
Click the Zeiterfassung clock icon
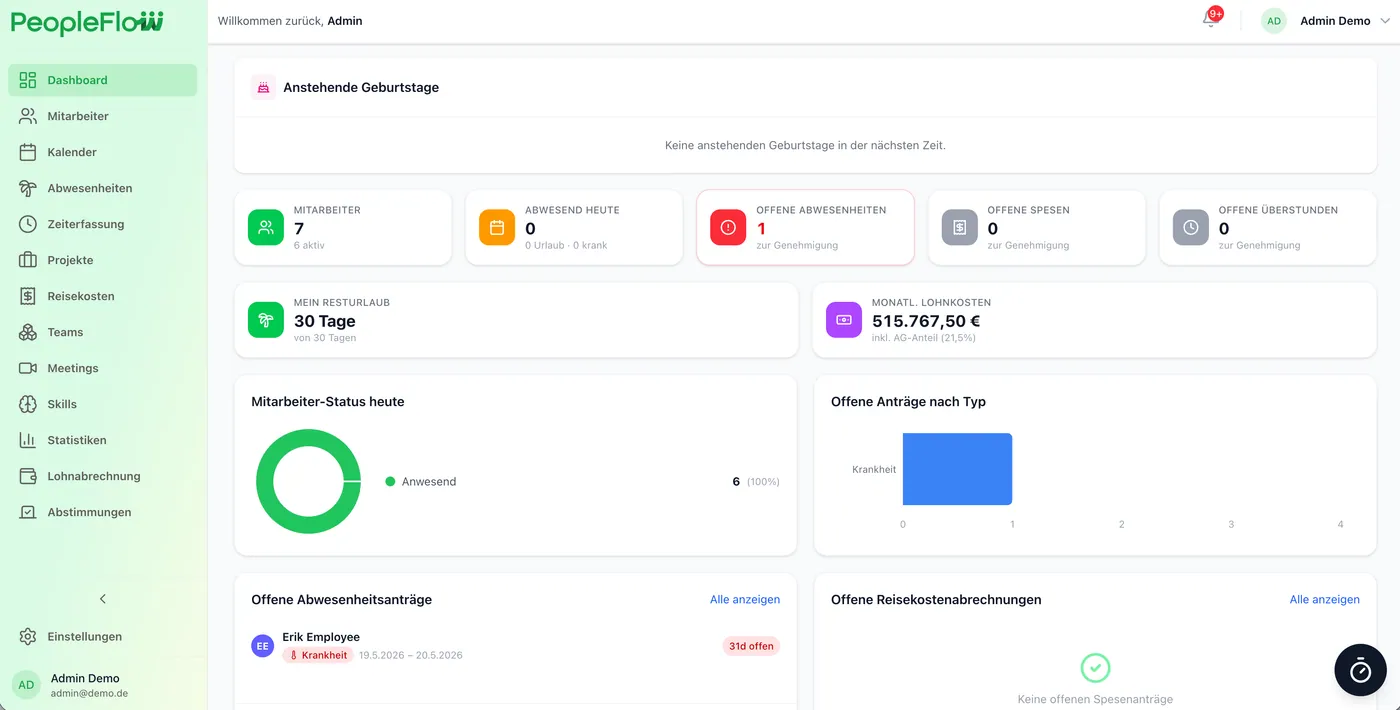click(x=28, y=224)
